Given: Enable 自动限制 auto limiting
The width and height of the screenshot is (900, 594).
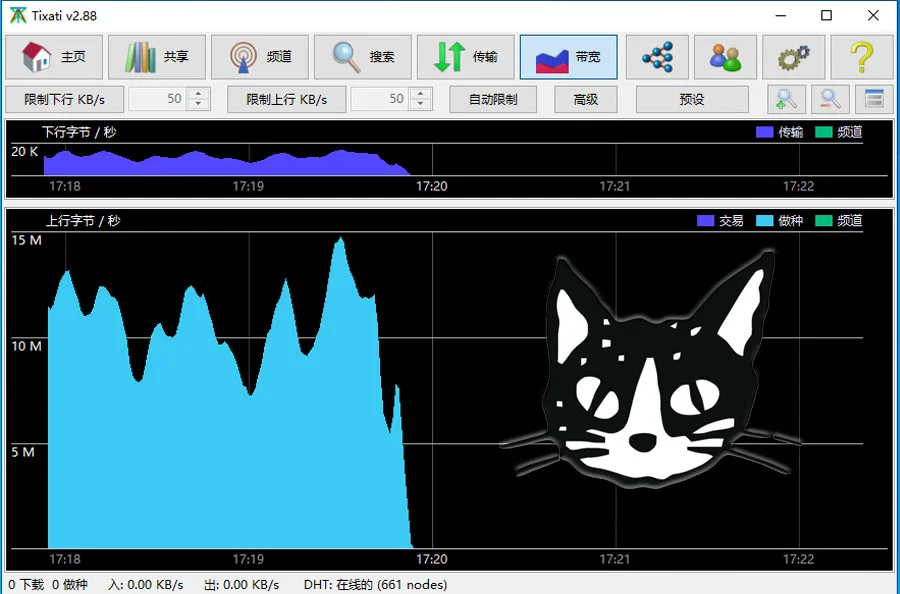Looking at the screenshot, I should [493, 99].
